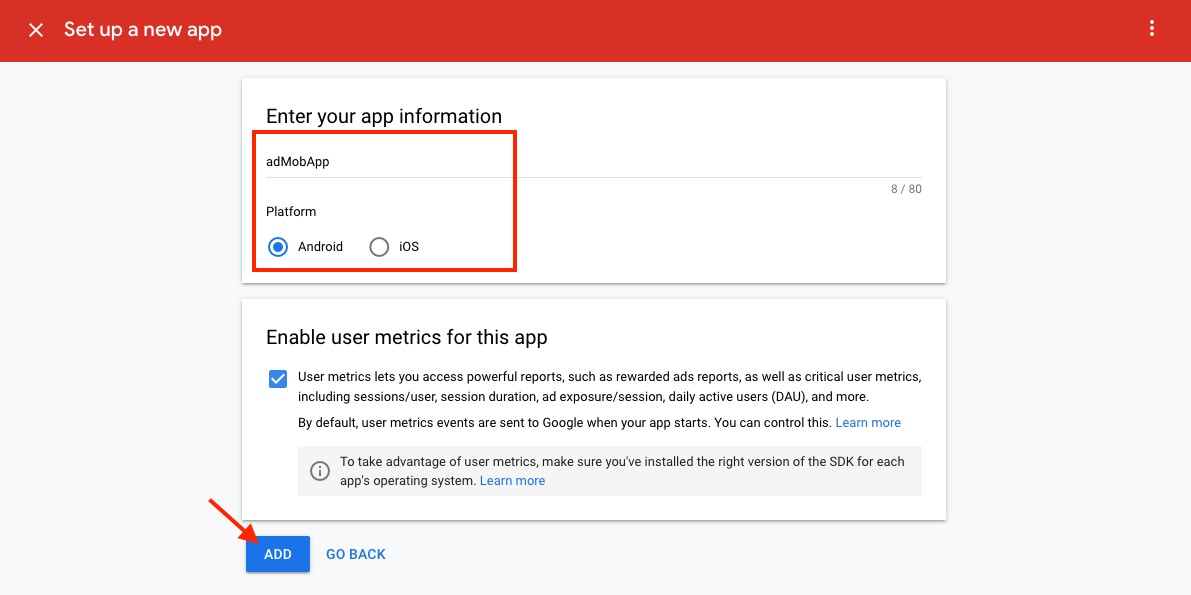This screenshot has height=595, width=1191.
Task: Click the GO BACK button
Action: 356,554
